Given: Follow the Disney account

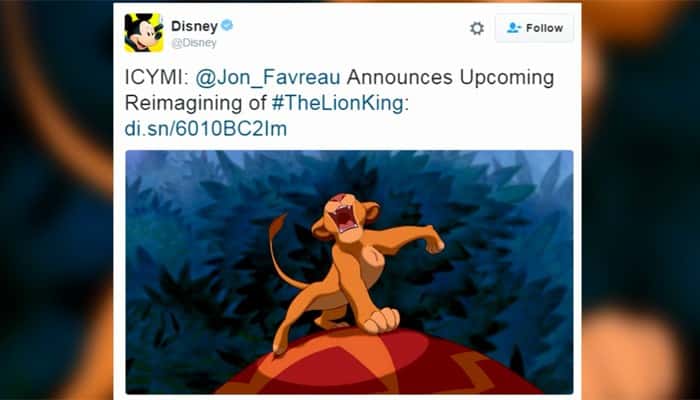Looking at the screenshot, I should coord(534,28).
